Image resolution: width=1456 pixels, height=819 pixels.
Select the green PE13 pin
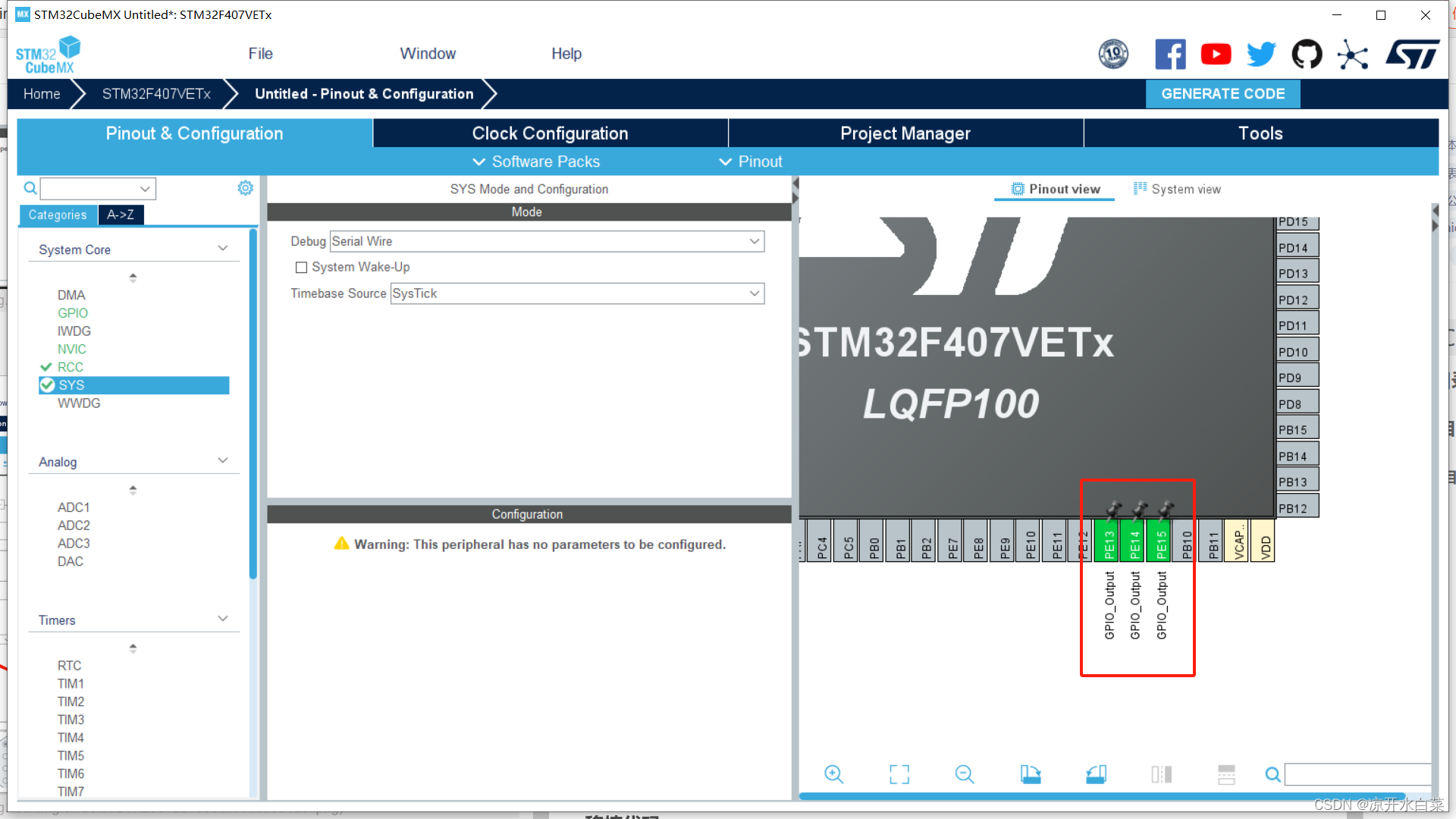(x=1108, y=541)
